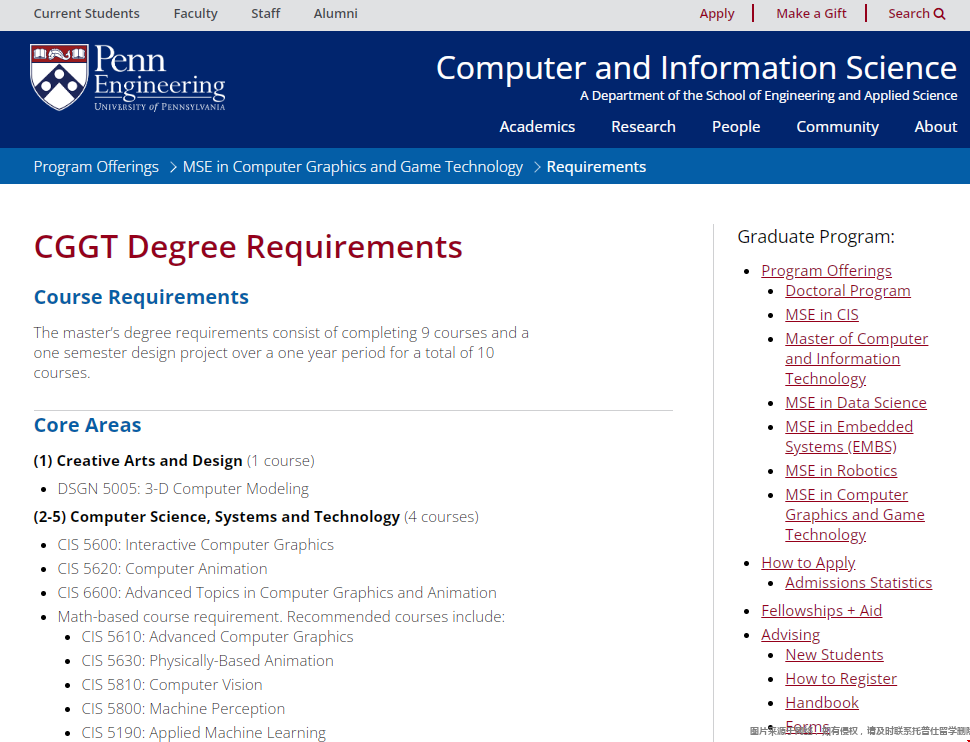970x742 pixels.
Task: Click the Make a Gift link
Action: point(811,14)
